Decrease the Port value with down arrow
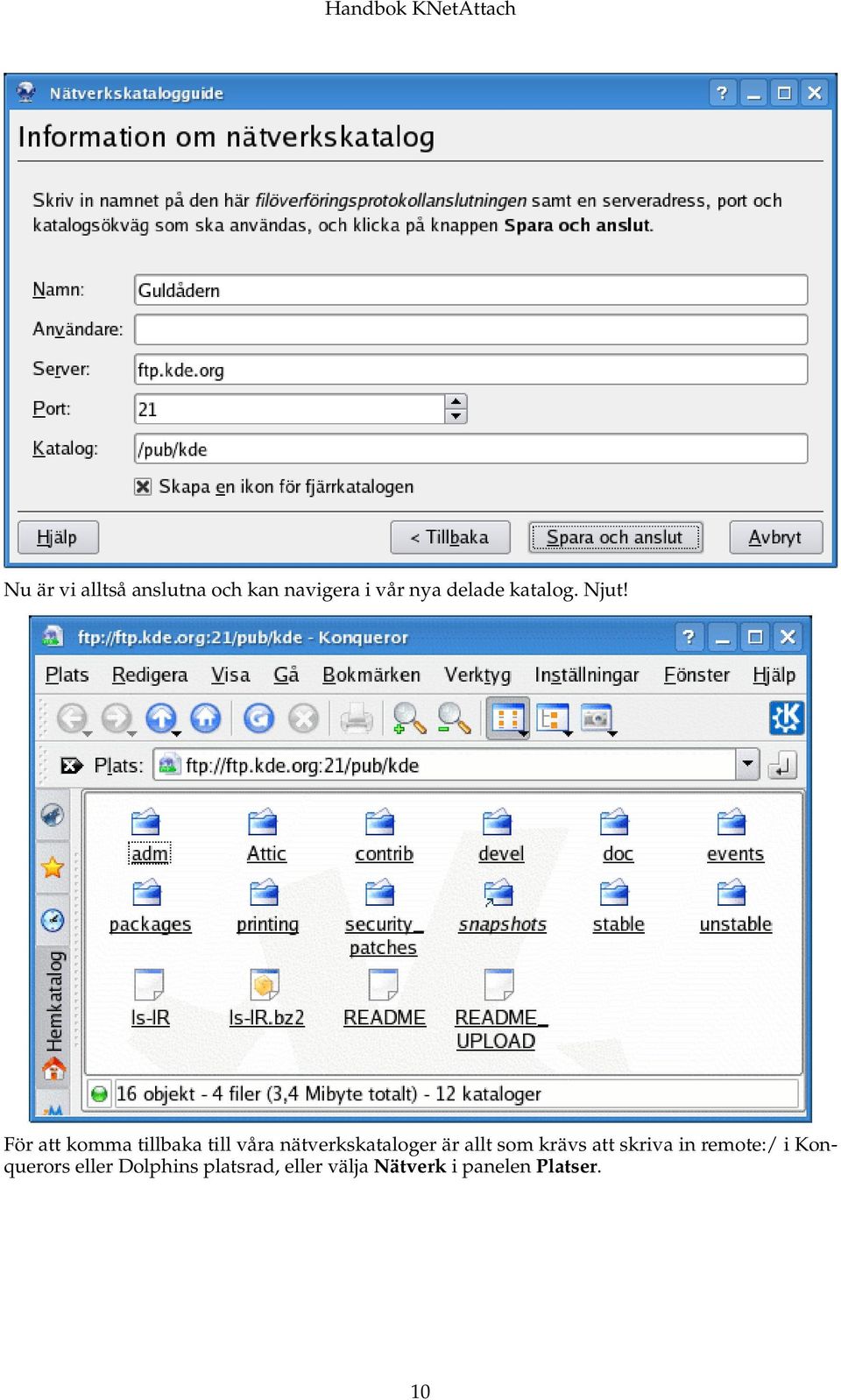 (x=456, y=416)
